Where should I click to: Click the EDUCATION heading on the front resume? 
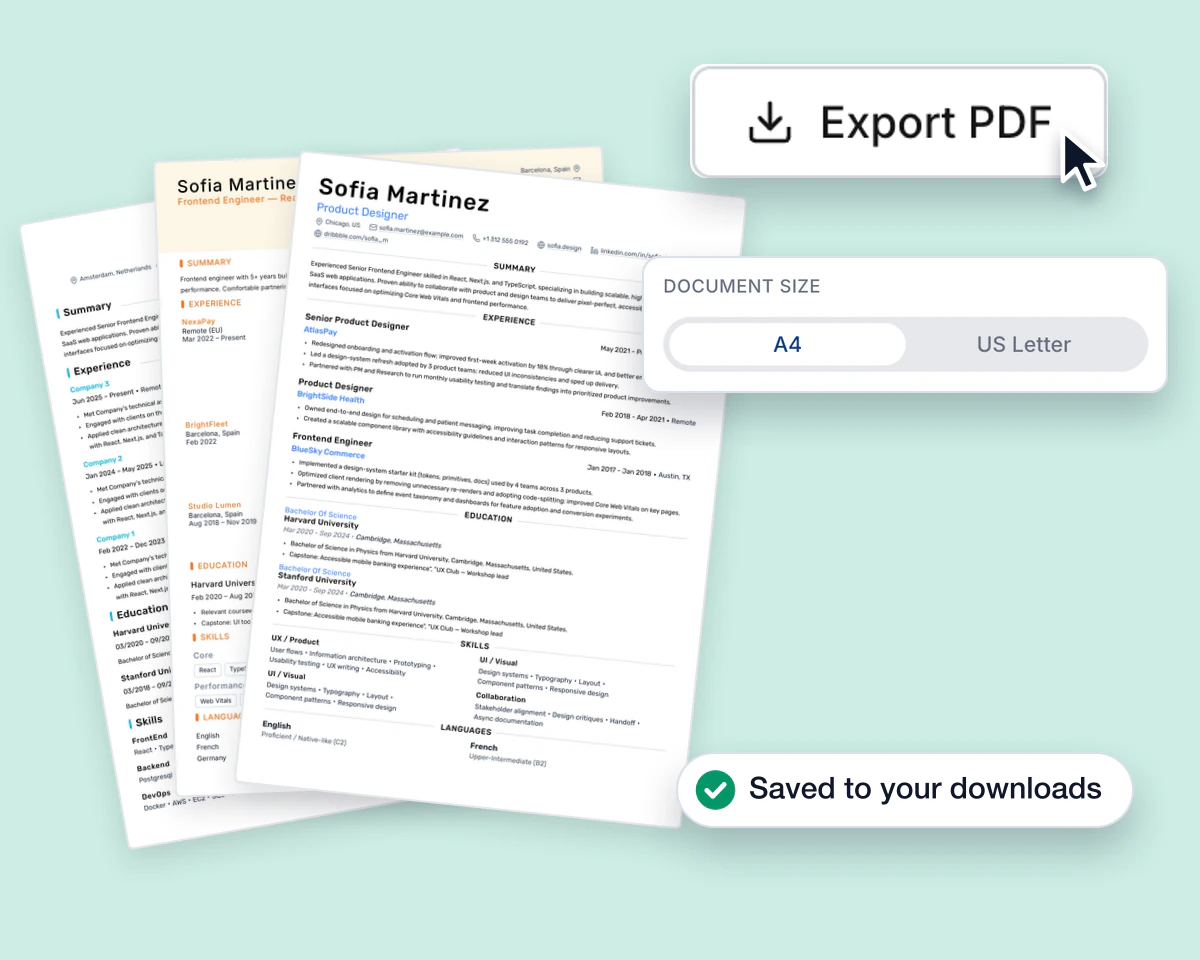click(488, 516)
